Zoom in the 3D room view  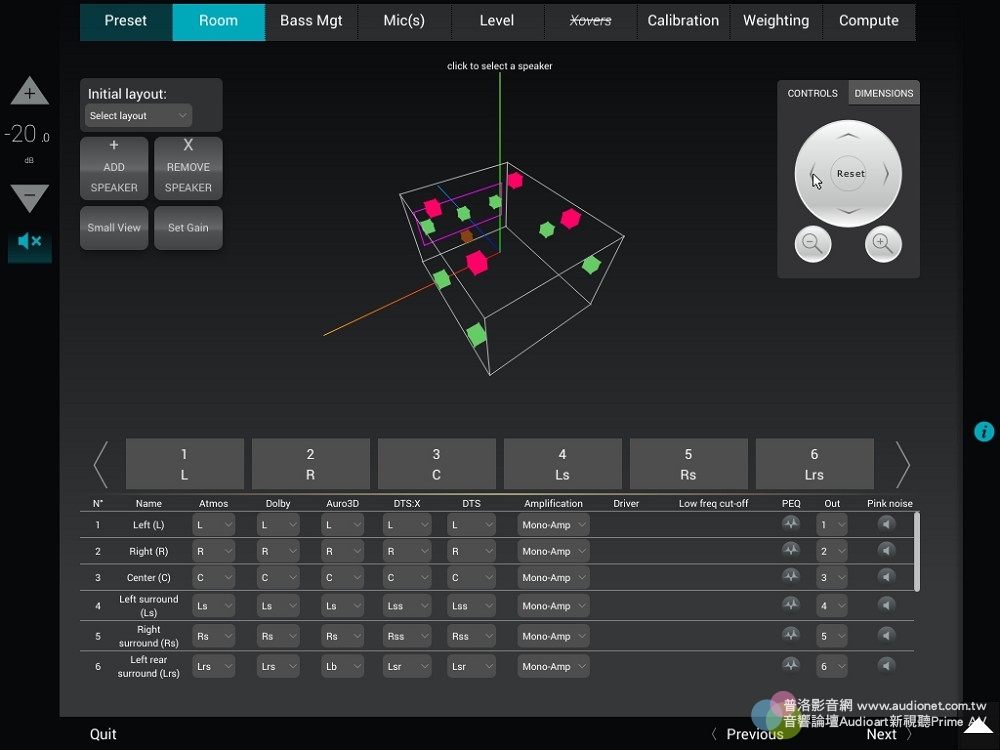883,243
